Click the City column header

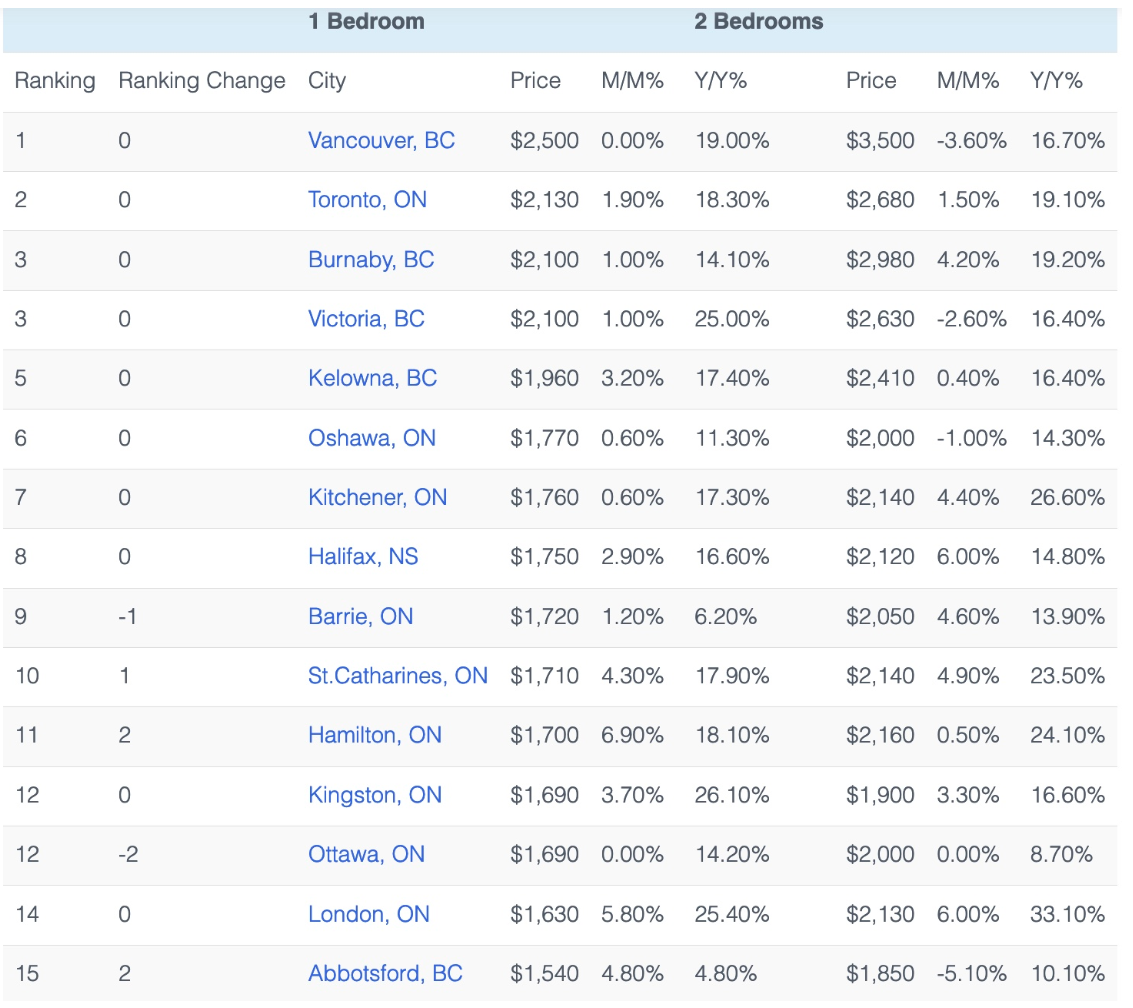327,81
